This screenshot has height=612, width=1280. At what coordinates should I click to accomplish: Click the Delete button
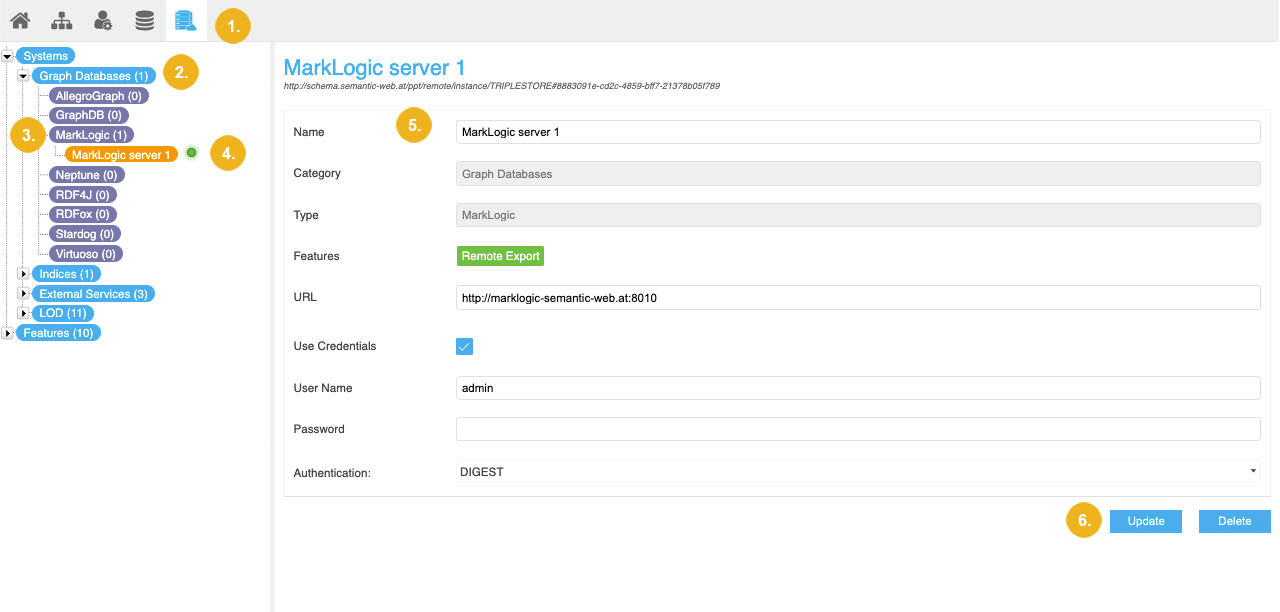1235,521
